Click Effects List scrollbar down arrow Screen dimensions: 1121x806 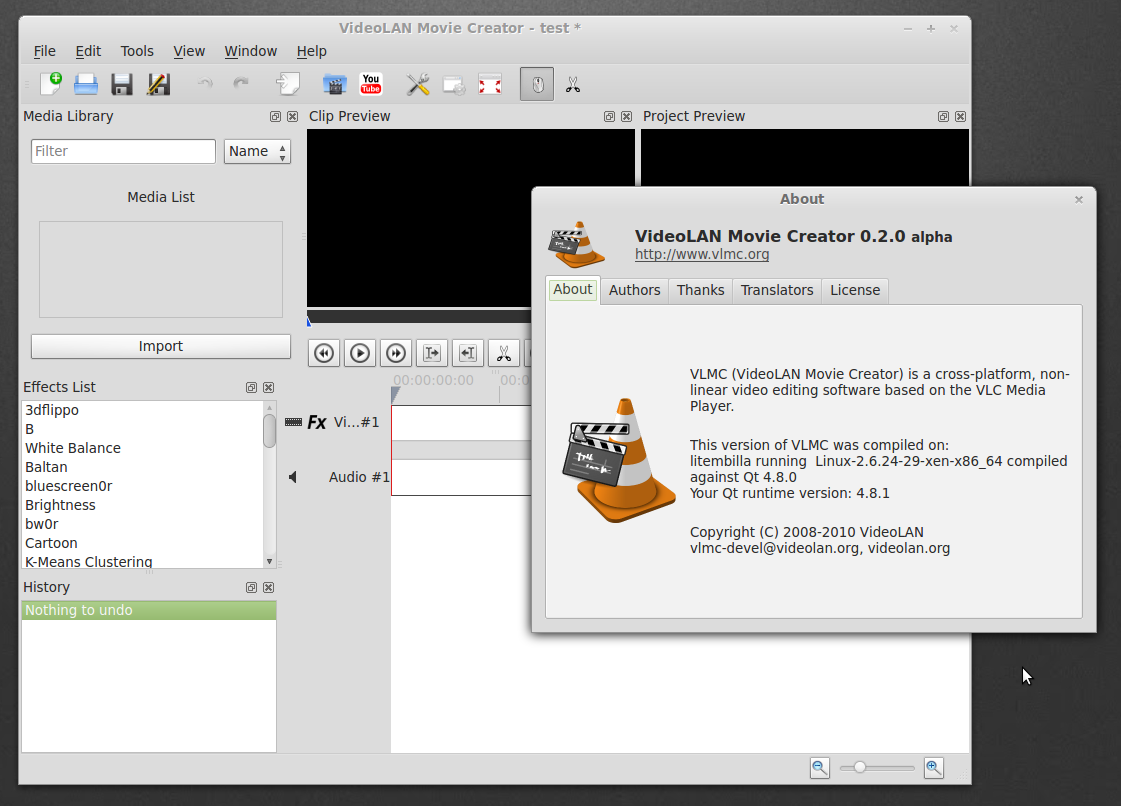(270, 562)
